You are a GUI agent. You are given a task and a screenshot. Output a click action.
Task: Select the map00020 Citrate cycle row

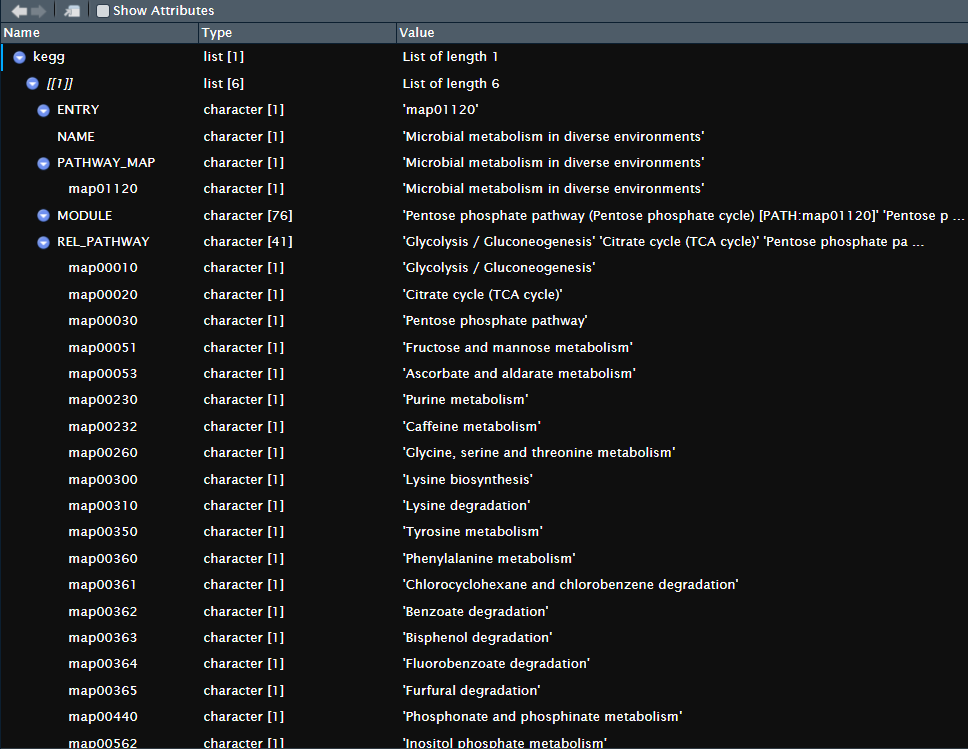click(x=103, y=295)
